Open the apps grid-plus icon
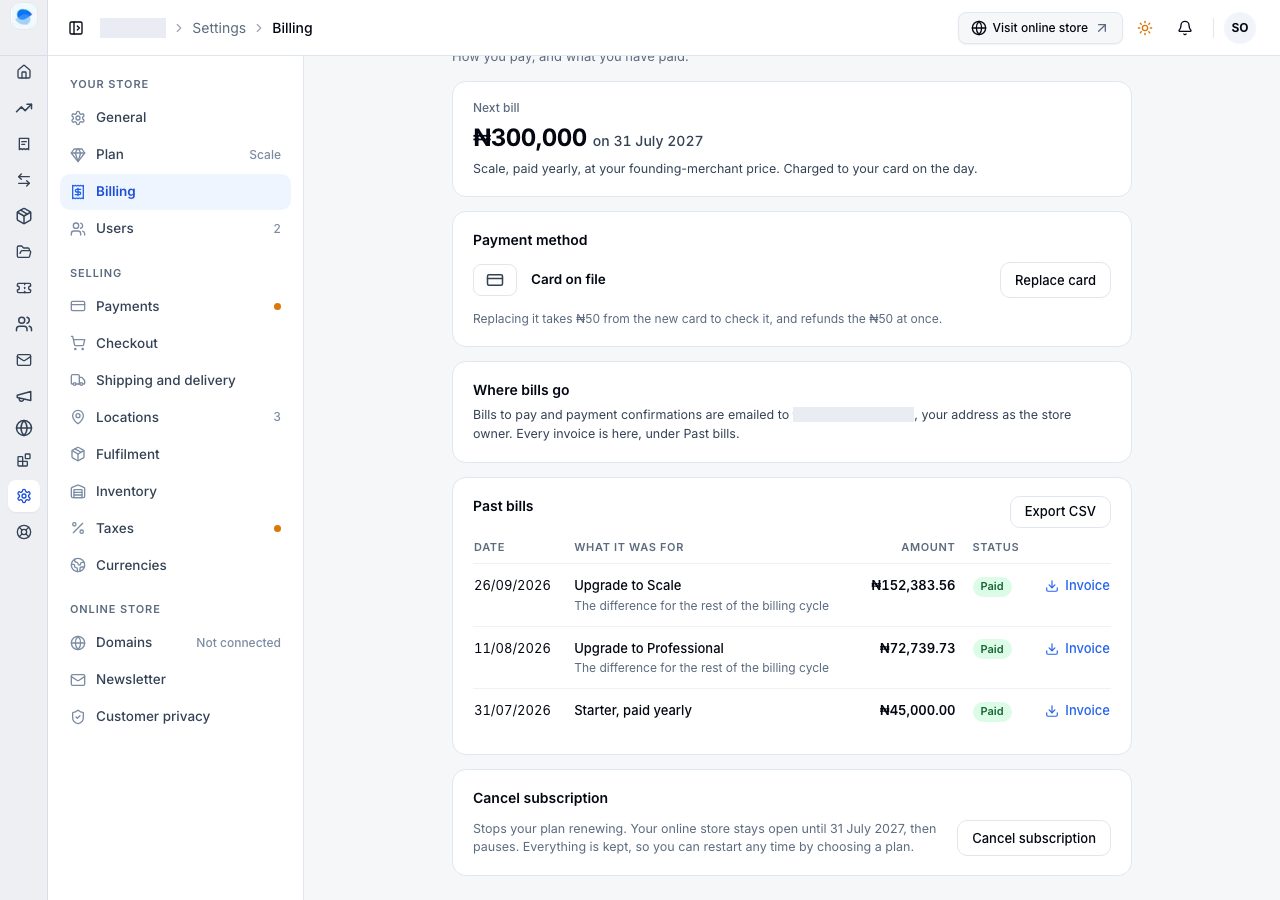Screen dimensions: 1280x900 coord(24,460)
